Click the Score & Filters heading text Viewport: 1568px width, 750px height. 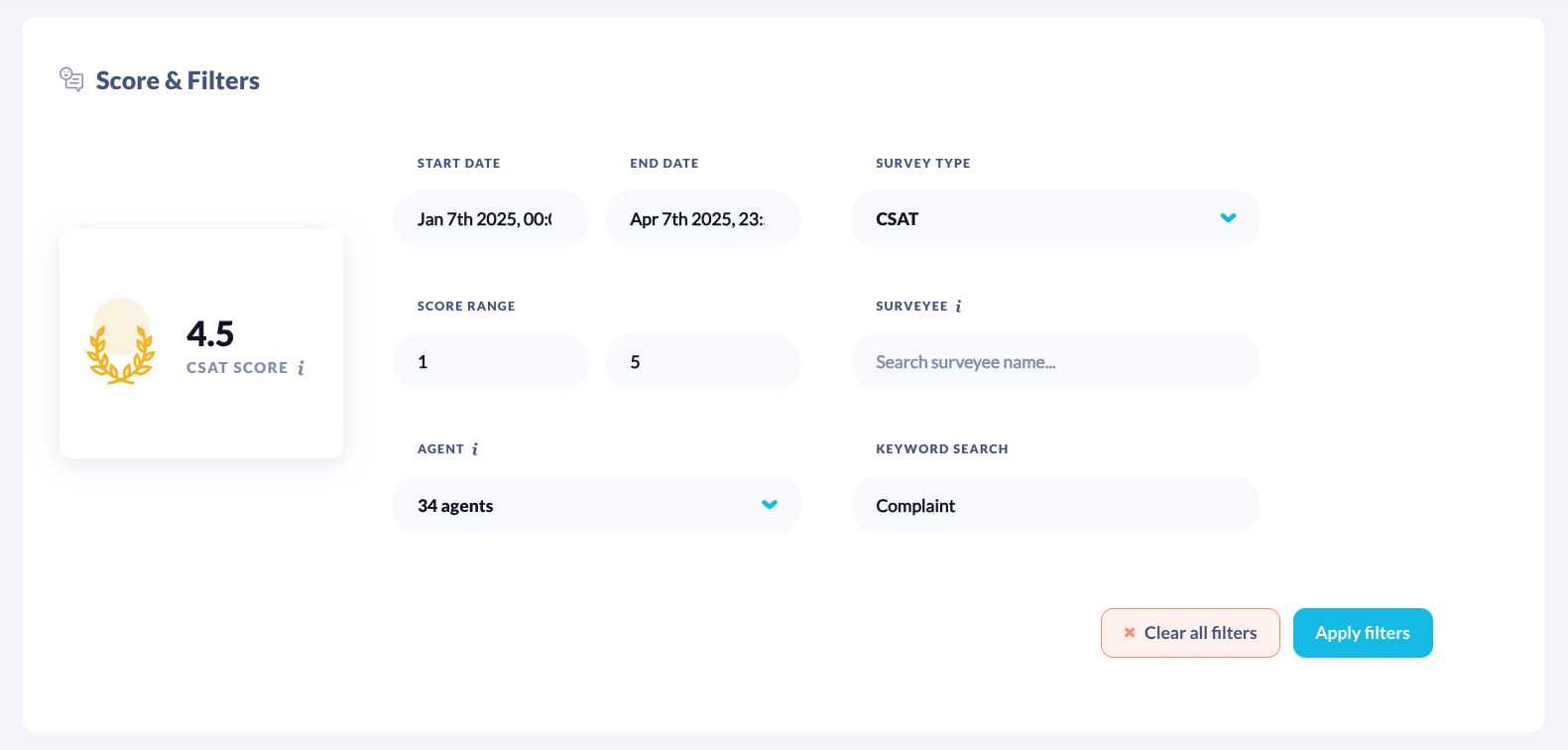point(178,80)
